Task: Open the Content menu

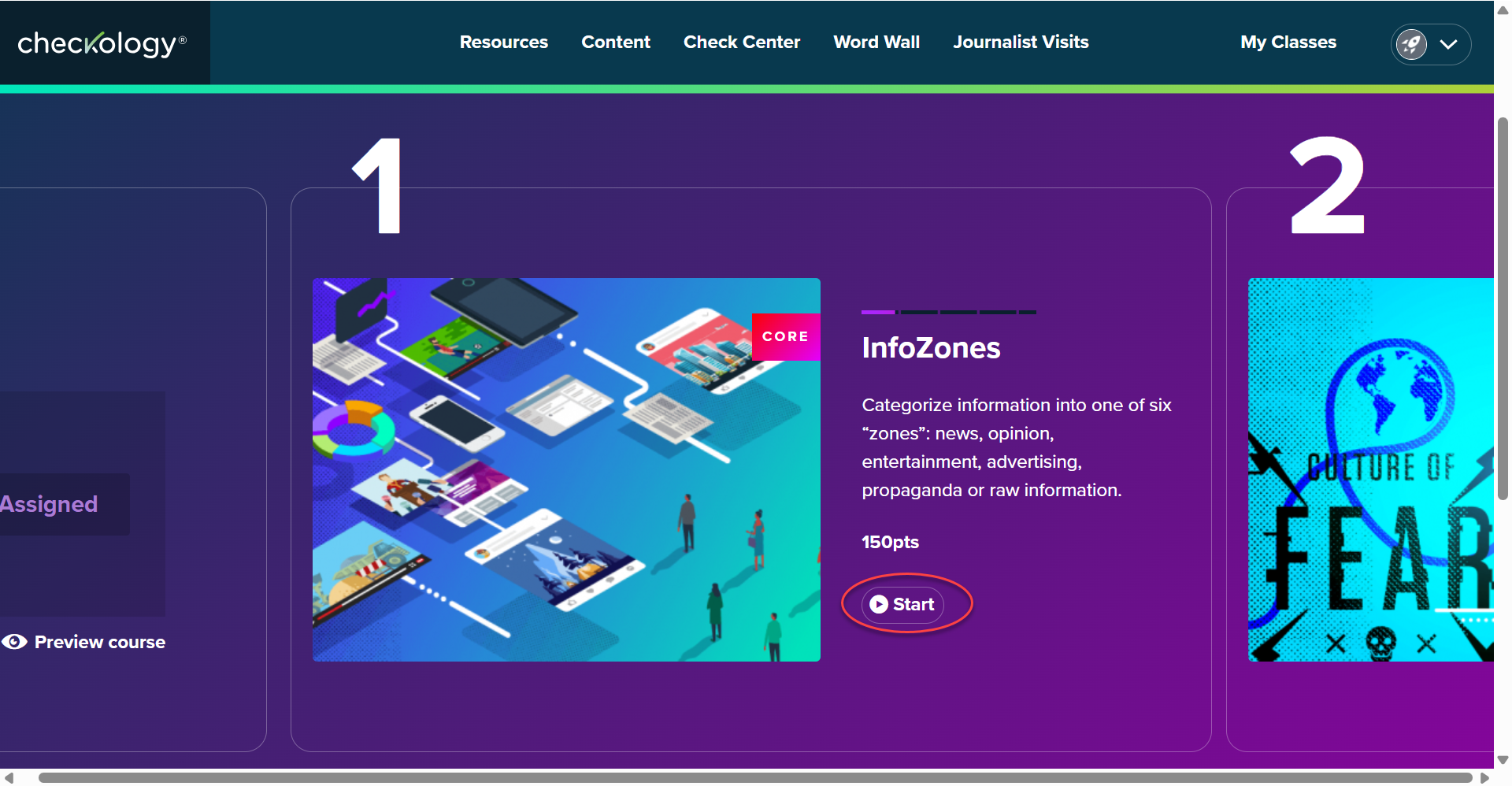Action: coord(616,43)
